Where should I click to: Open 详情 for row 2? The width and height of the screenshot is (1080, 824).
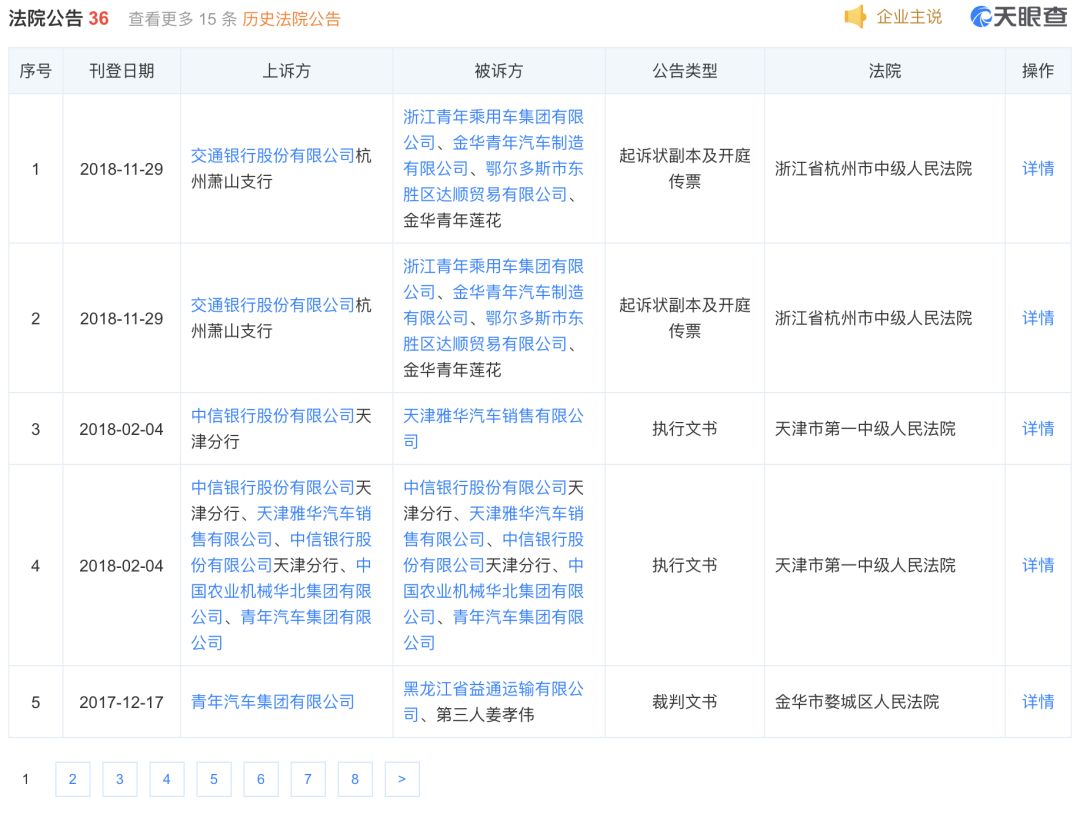tap(1038, 318)
